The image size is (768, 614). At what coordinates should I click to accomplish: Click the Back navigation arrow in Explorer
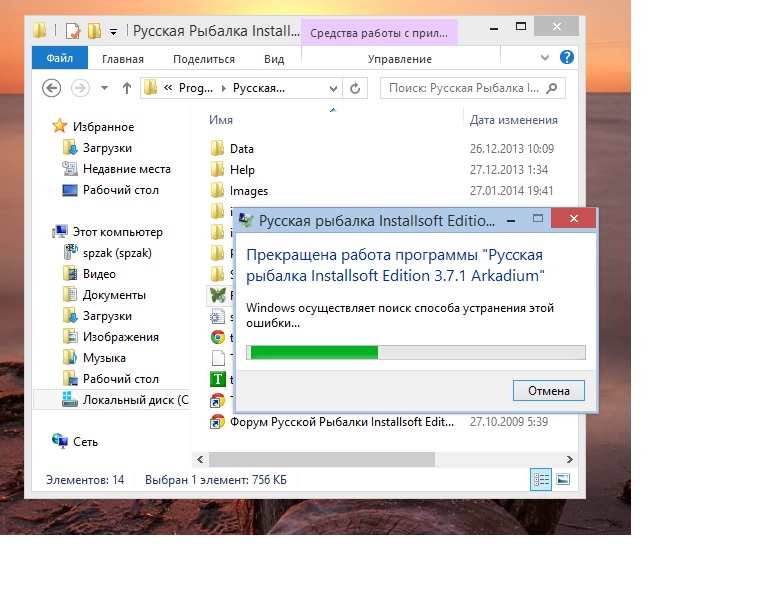click(51, 88)
